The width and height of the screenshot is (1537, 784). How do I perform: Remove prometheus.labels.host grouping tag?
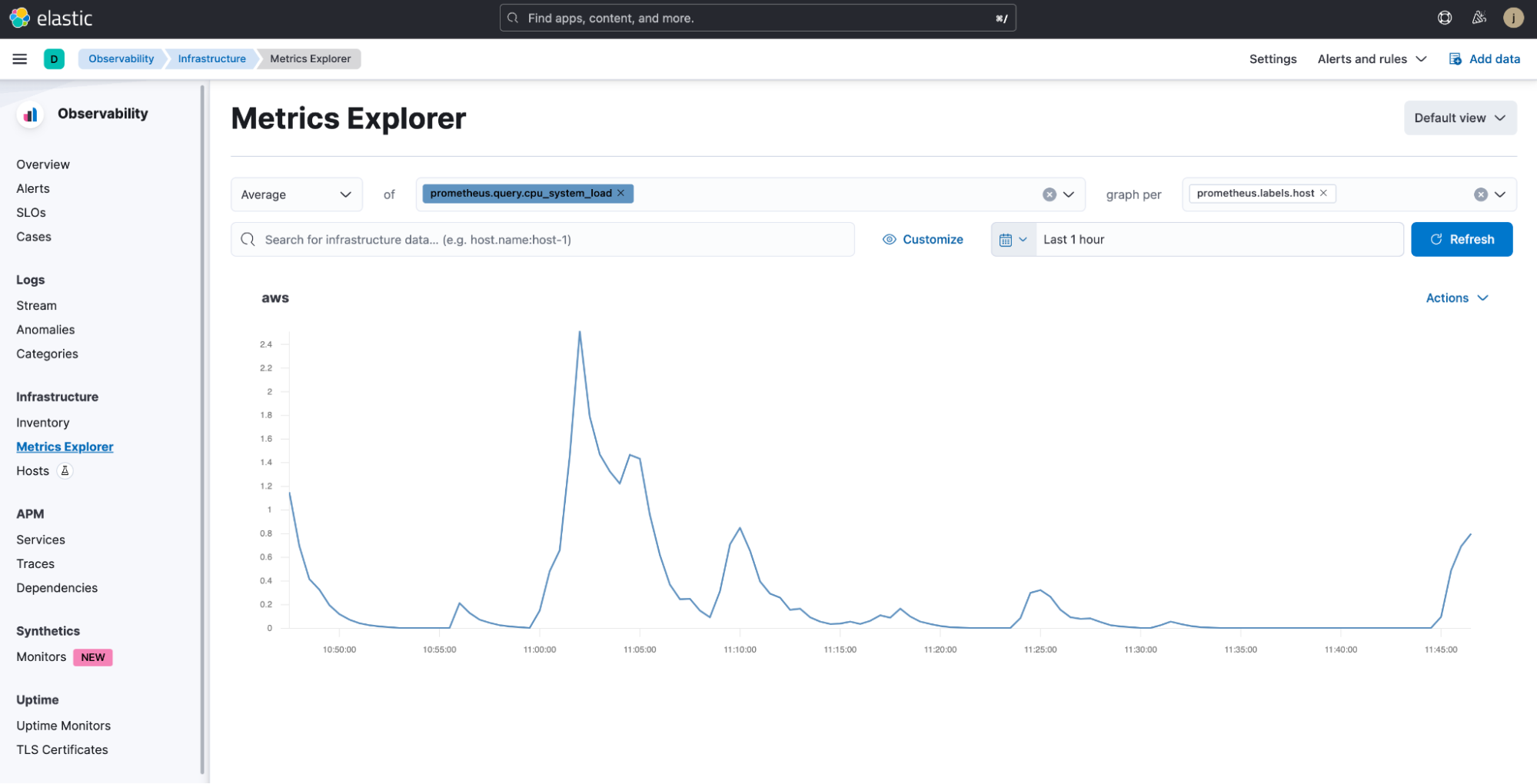point(1323,194)
